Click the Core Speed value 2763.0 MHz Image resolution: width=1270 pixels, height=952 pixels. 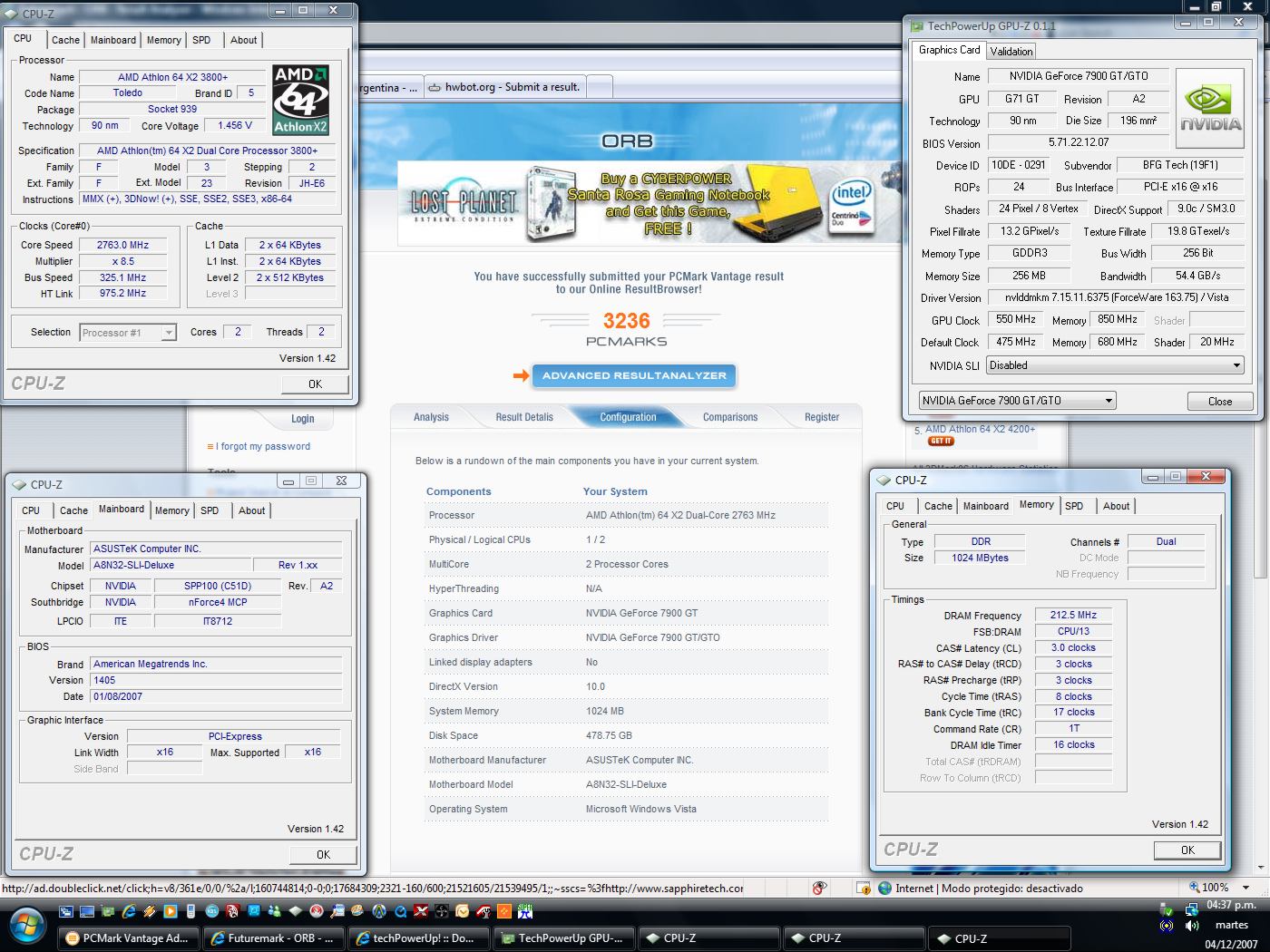122,245
